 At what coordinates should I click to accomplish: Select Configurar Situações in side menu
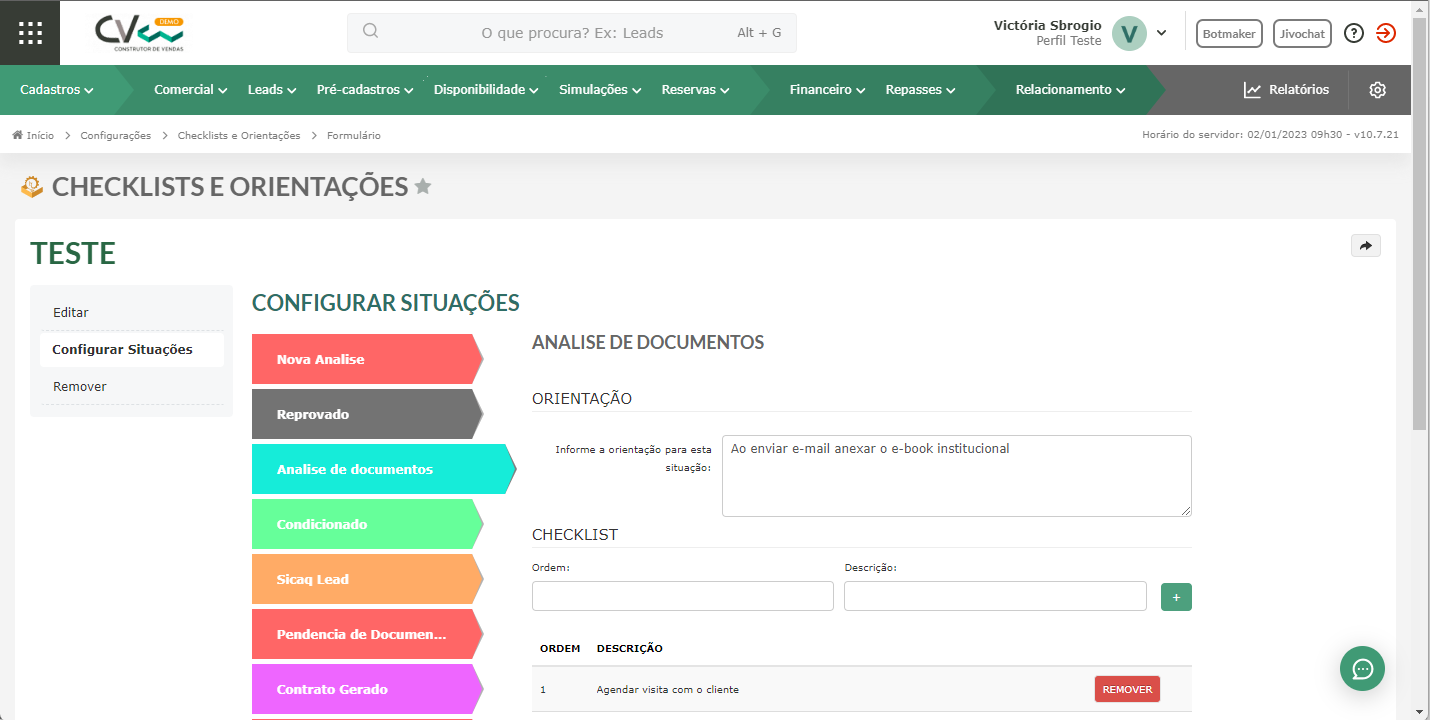click(132, 349)
